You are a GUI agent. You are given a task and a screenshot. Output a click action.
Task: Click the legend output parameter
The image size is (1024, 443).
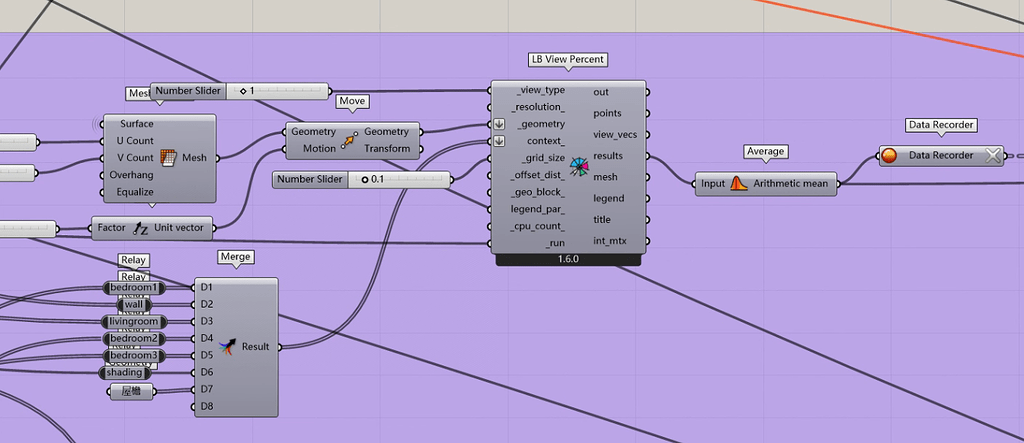[x=608, y=198]
